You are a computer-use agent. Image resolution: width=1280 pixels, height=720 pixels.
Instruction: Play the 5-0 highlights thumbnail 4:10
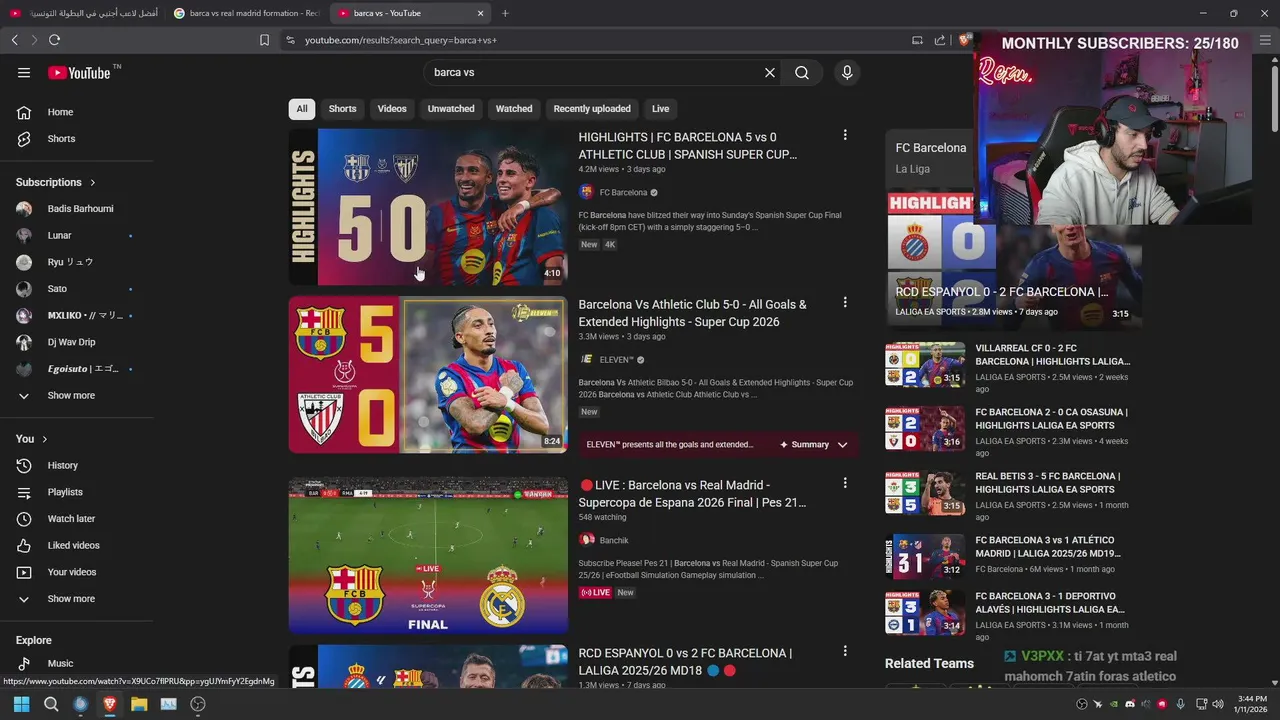(428, 206)
